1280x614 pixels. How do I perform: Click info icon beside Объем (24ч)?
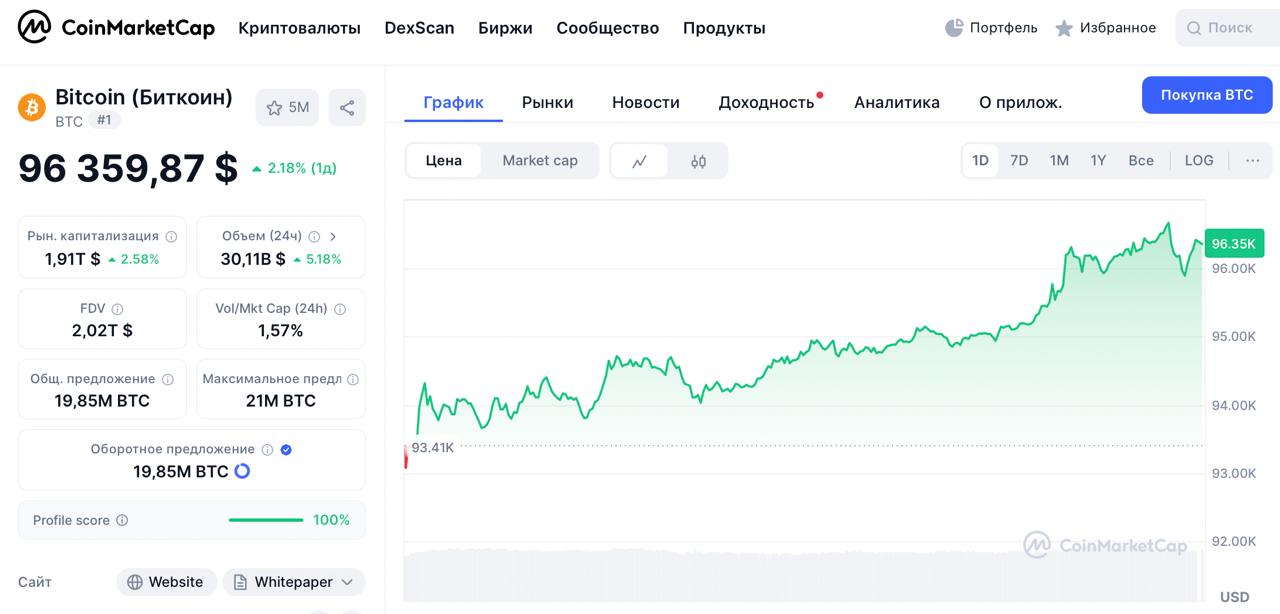[314, 237]
